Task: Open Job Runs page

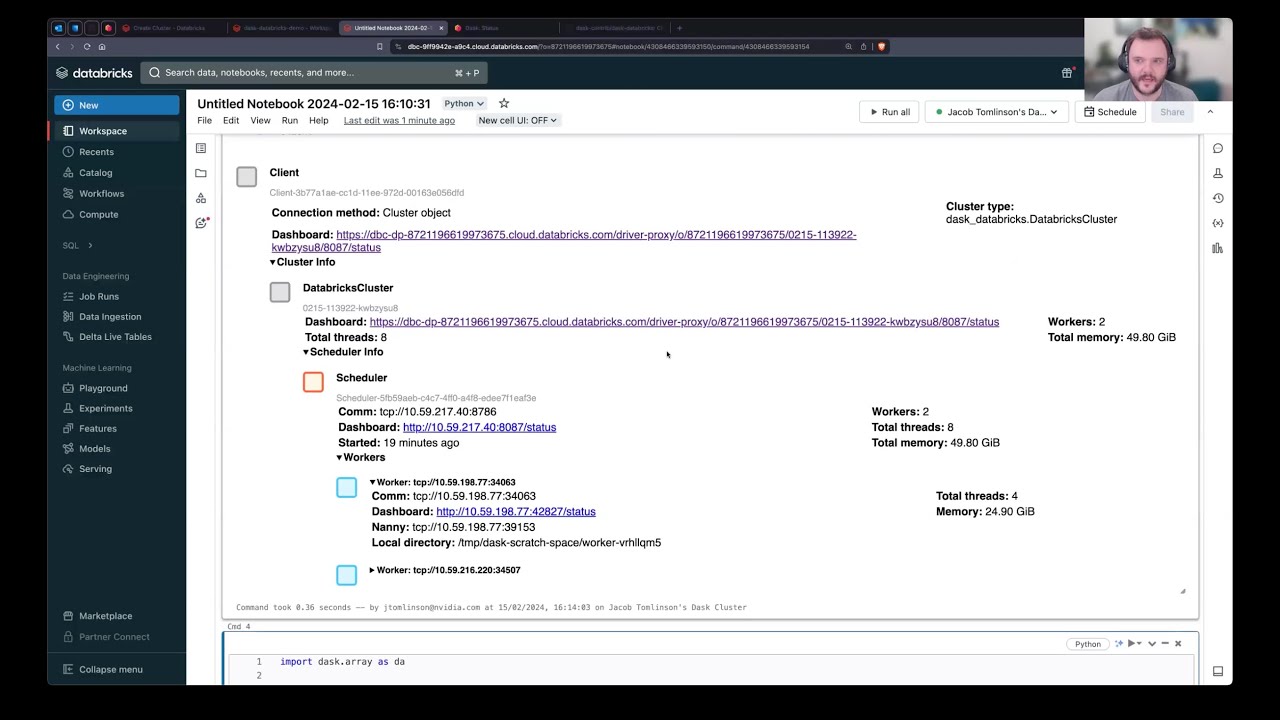Action: (98, 296)
